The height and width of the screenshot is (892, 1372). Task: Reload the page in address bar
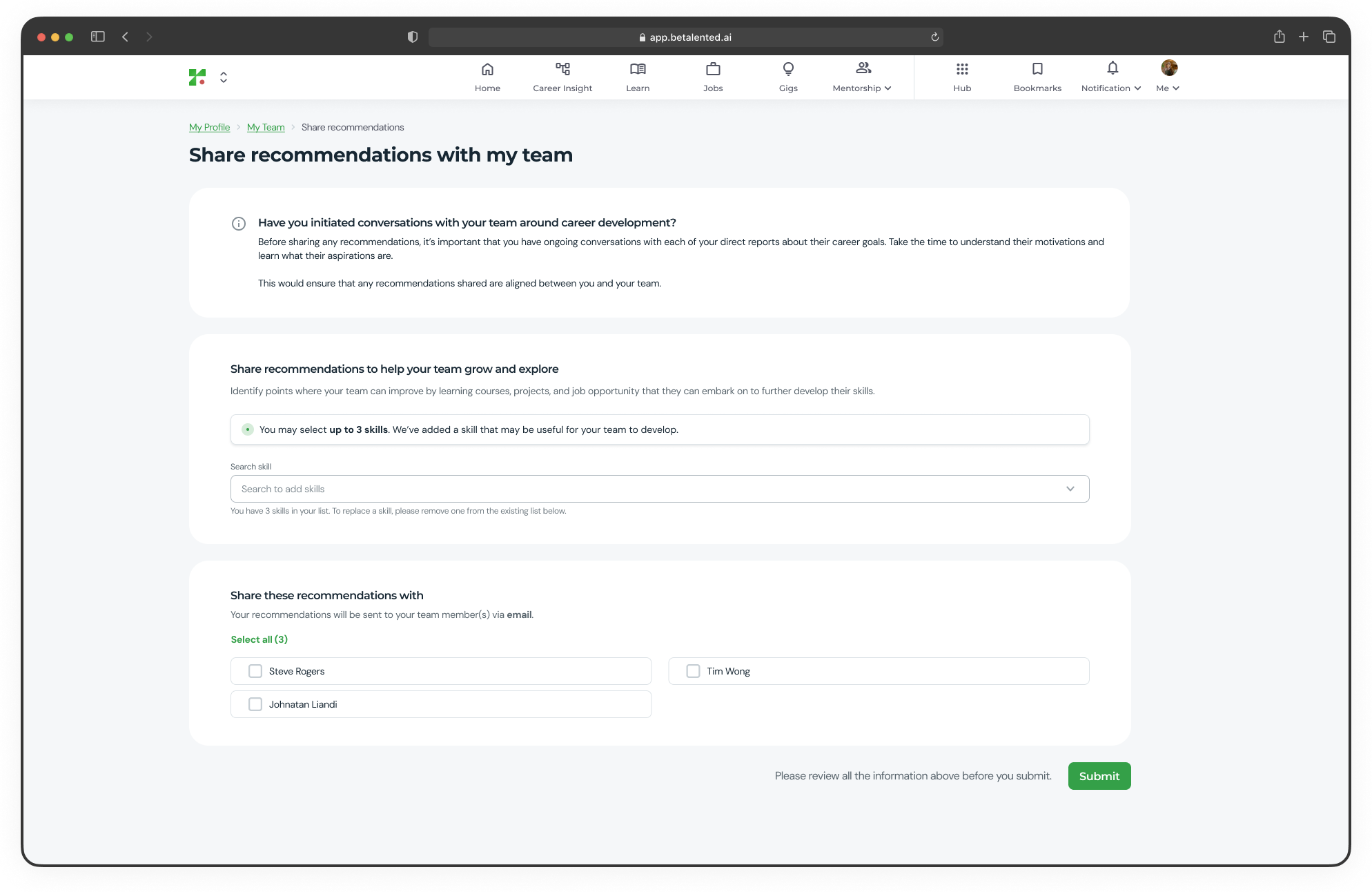[x=934, y=37]
